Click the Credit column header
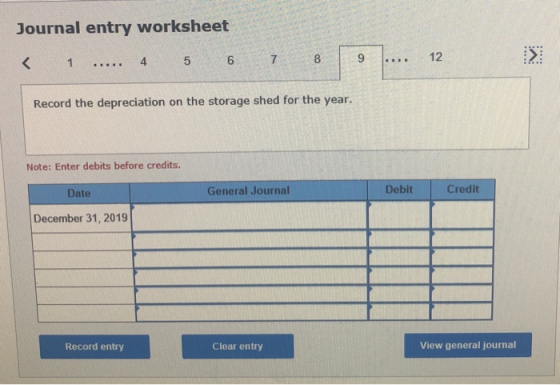 (x=463, y=189)
